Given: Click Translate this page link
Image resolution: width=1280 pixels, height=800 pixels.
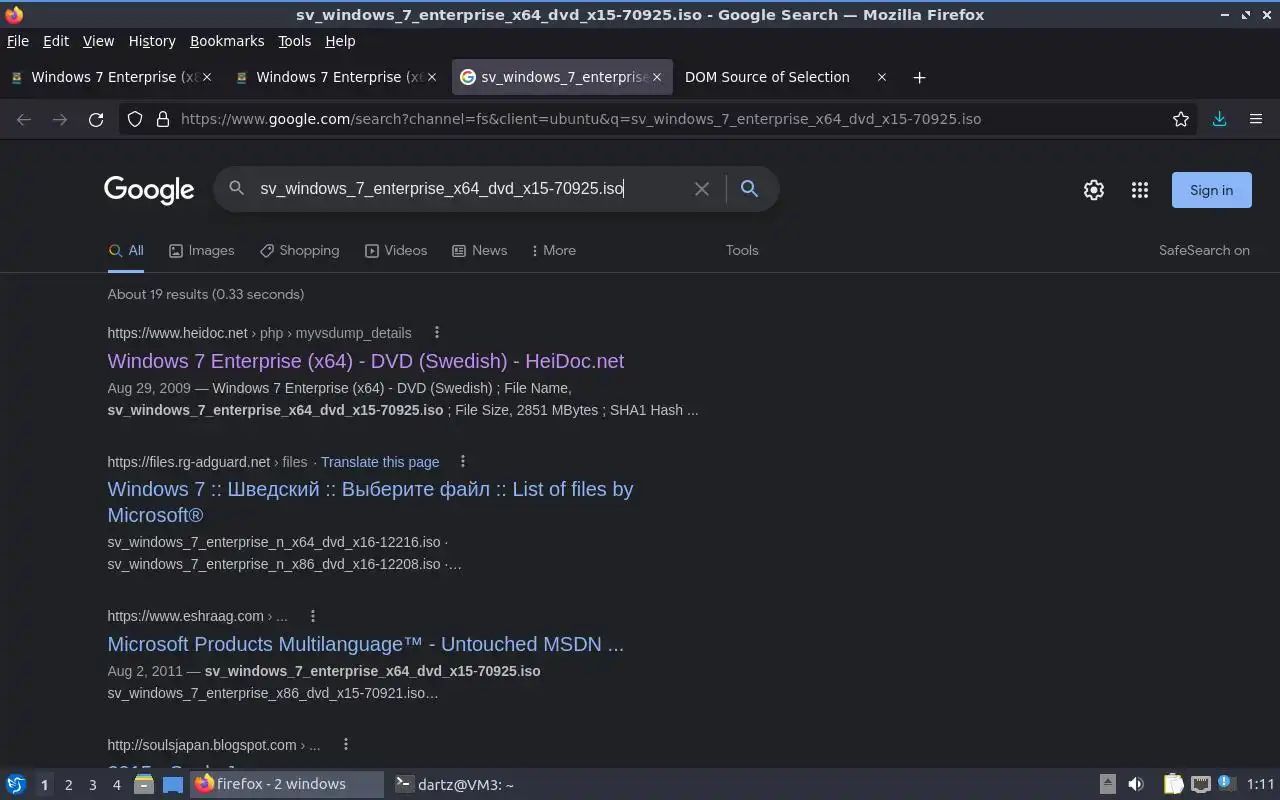Looking at the screenshot, I should point(380,462).
